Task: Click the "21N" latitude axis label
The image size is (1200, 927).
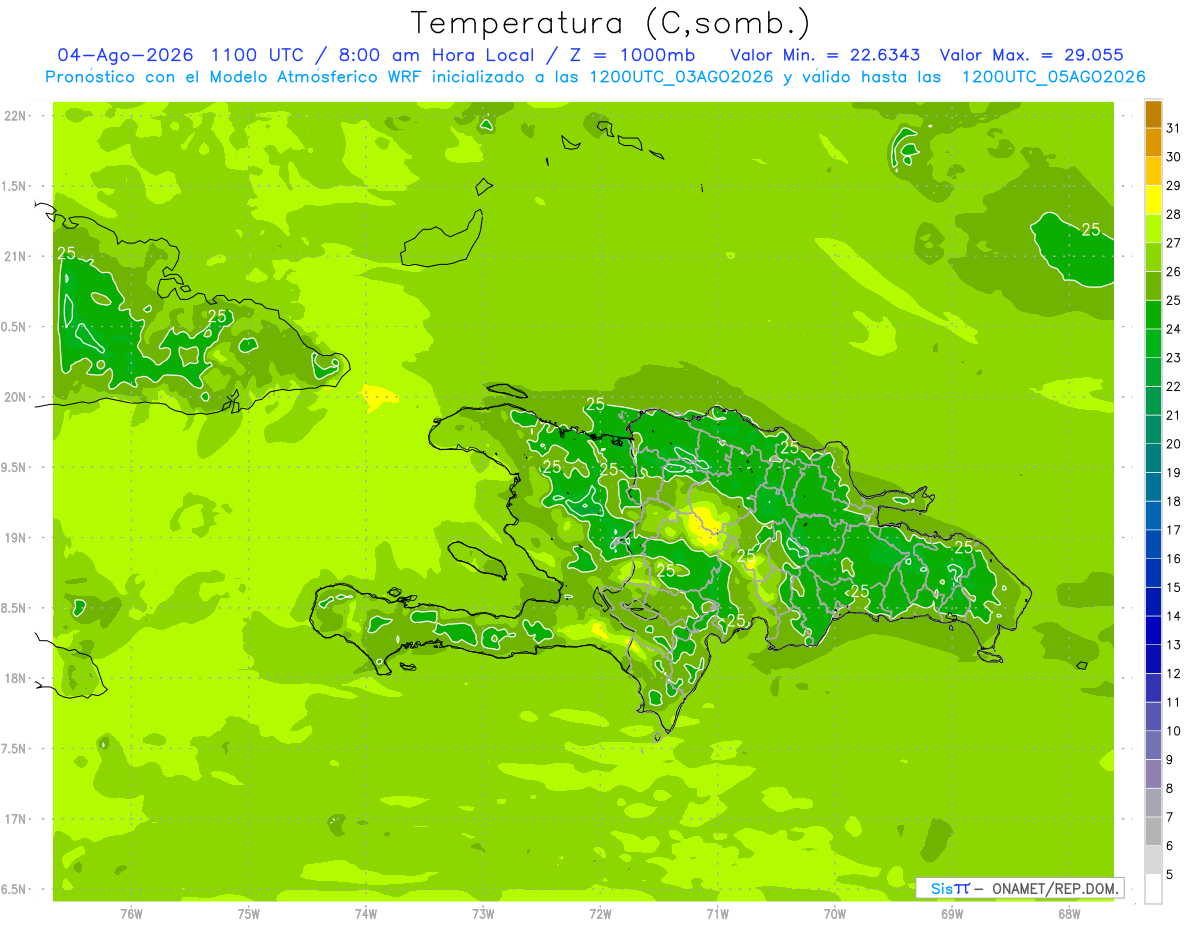Action: [x=14, y=256]
